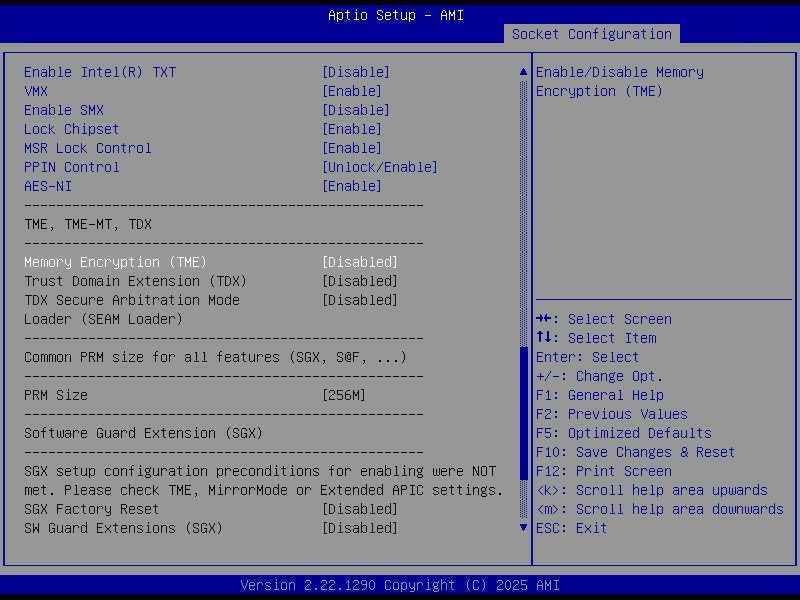The image size is (800, 600).
Task: Click the Version 2.22.1290 copyright footer
Action: click(x=400, y=585)
